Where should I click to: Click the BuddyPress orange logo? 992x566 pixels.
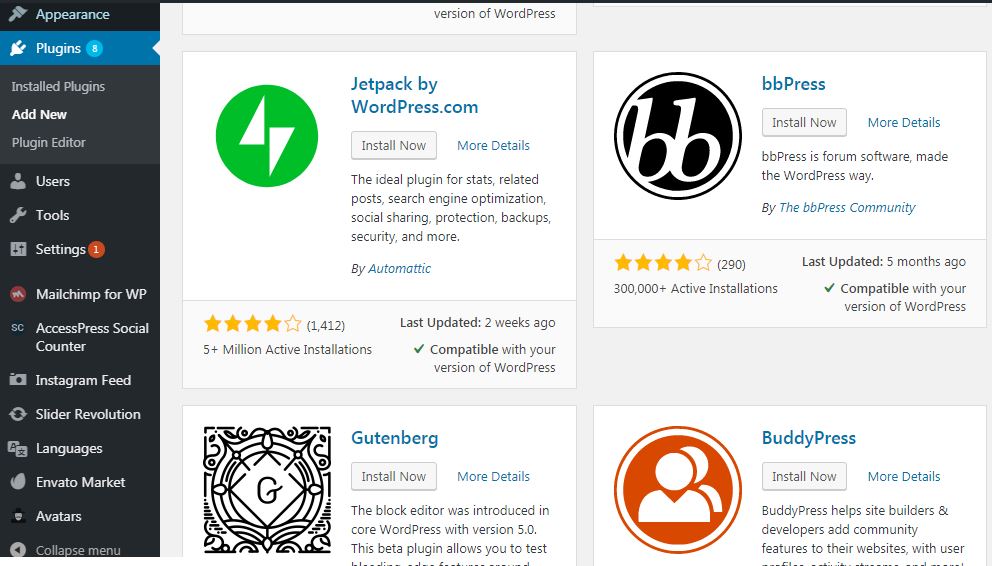[678, 490]
